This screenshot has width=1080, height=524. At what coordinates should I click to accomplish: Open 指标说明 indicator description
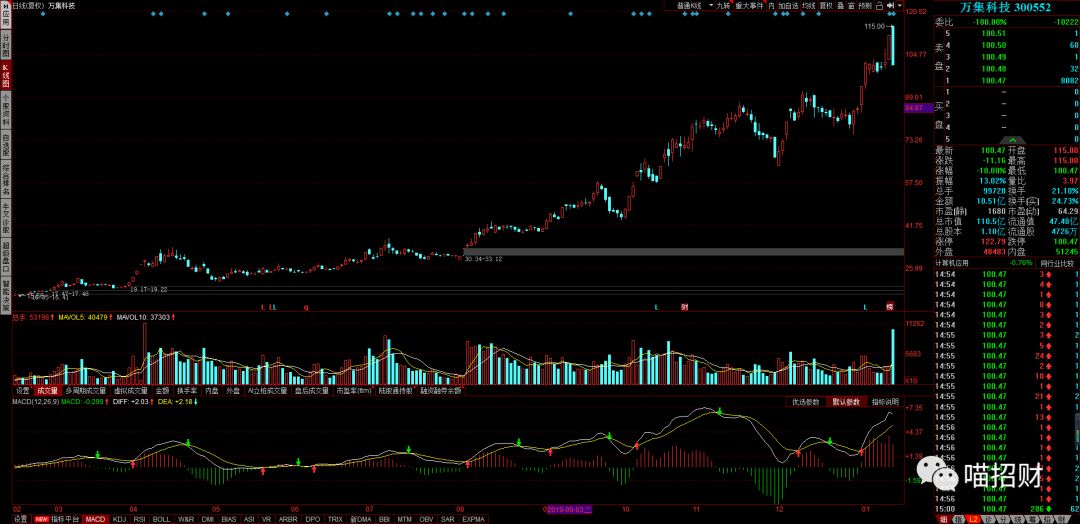pyautogui.click(x=885, y=402)
